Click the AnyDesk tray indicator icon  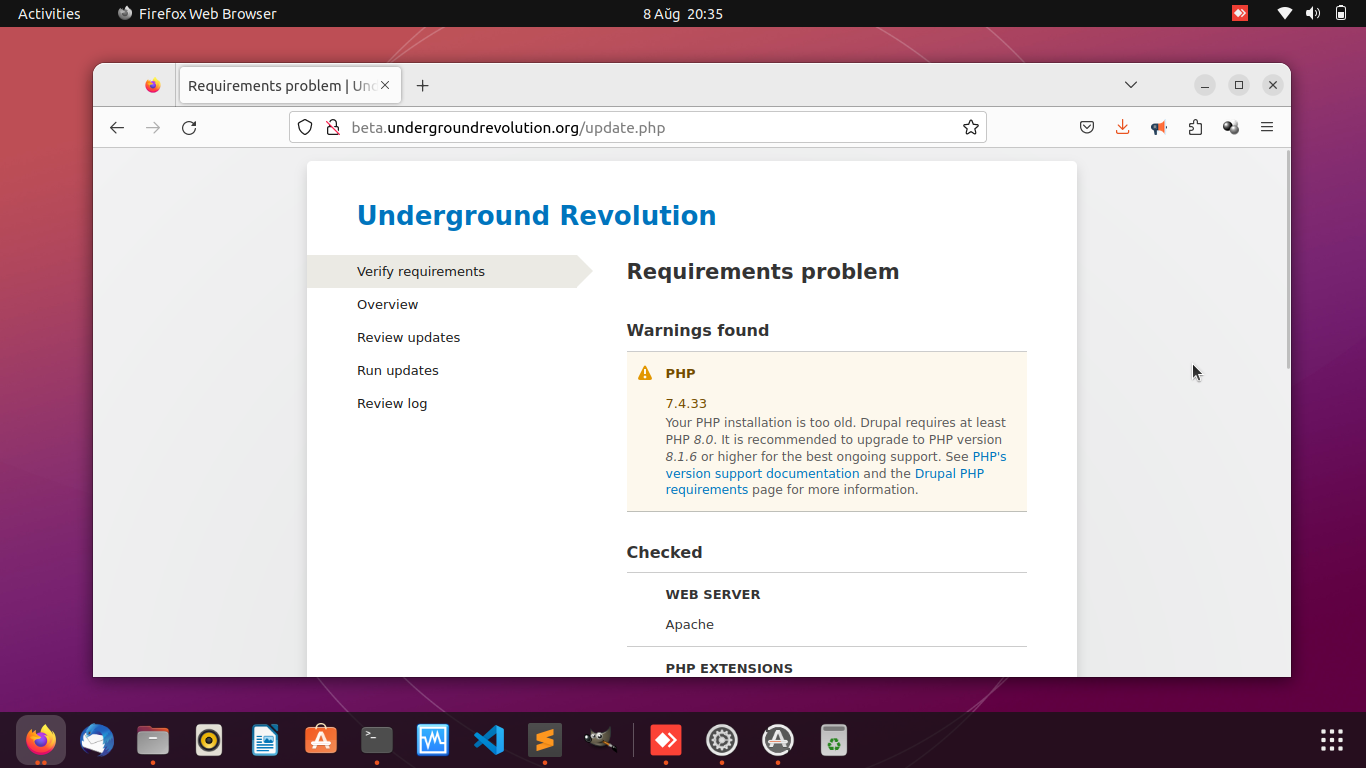pos(1240,13)
